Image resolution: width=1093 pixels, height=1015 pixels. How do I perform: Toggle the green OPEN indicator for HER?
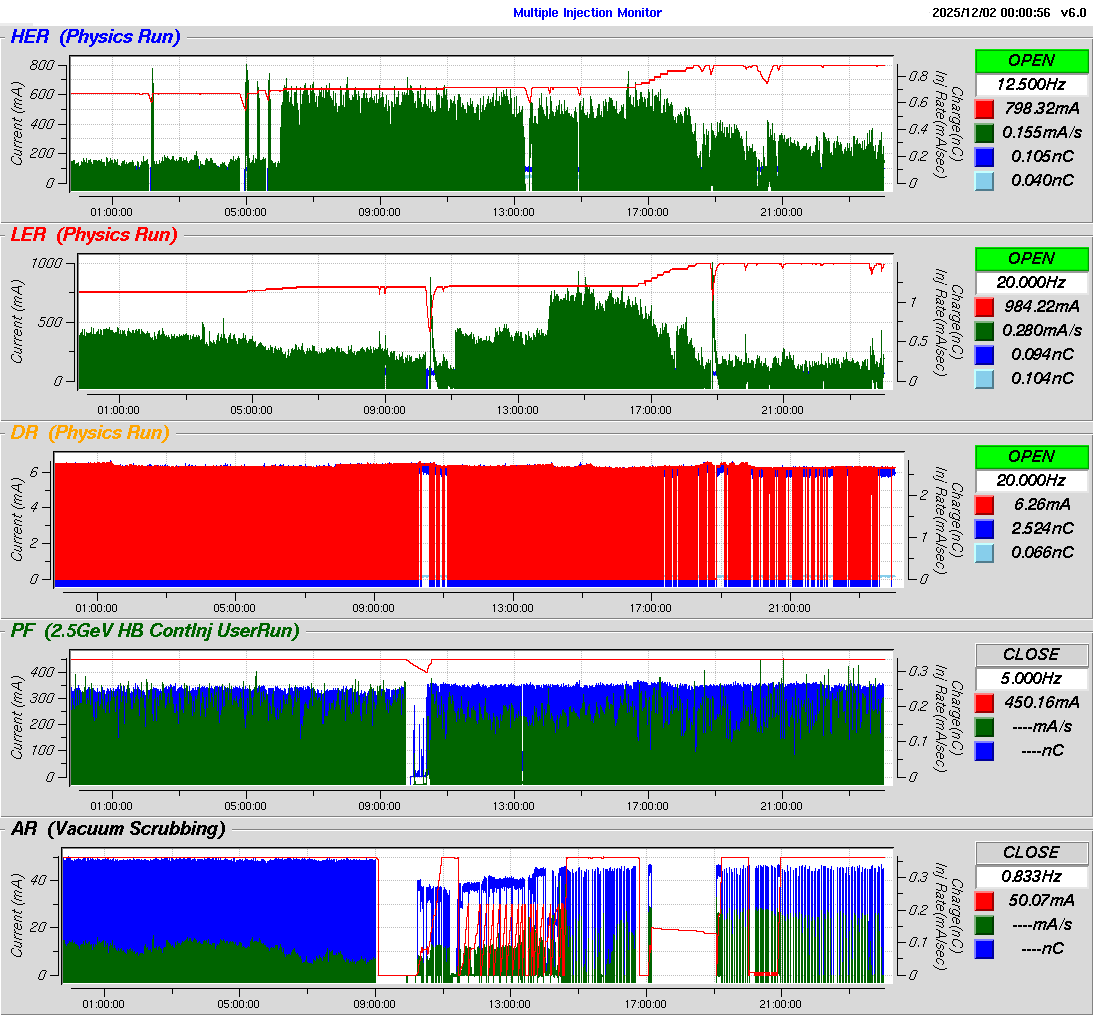[x=1031, y=60]
